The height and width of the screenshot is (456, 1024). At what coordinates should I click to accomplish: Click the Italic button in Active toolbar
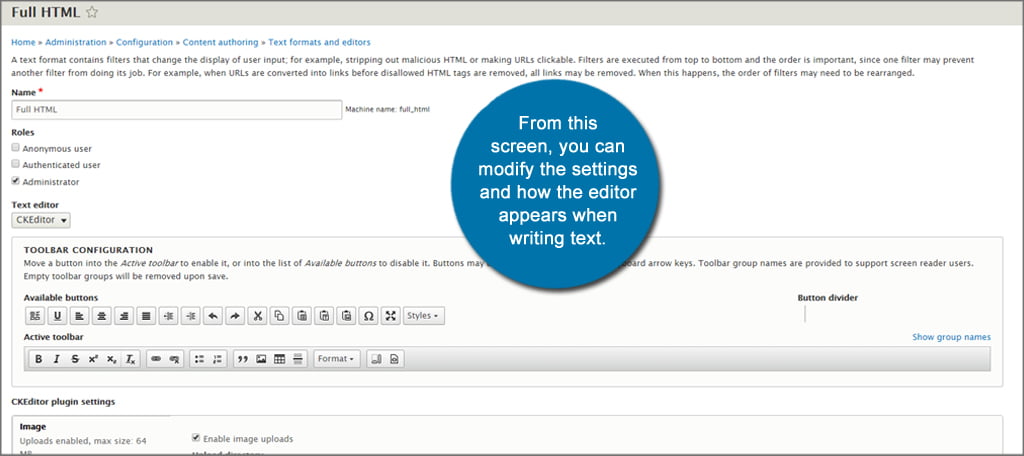tap(57, 359)
